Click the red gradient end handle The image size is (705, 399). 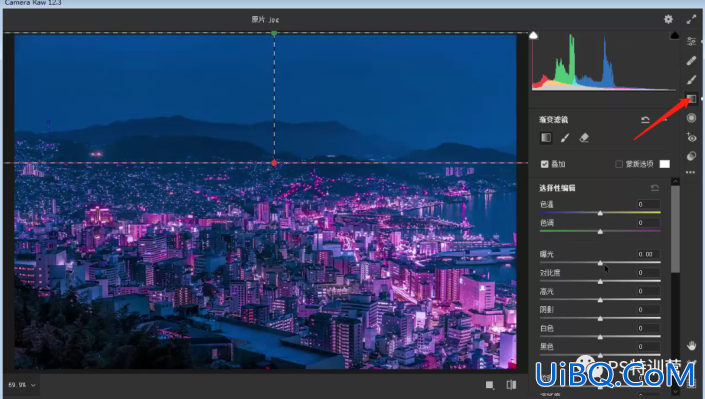[274, 163]
